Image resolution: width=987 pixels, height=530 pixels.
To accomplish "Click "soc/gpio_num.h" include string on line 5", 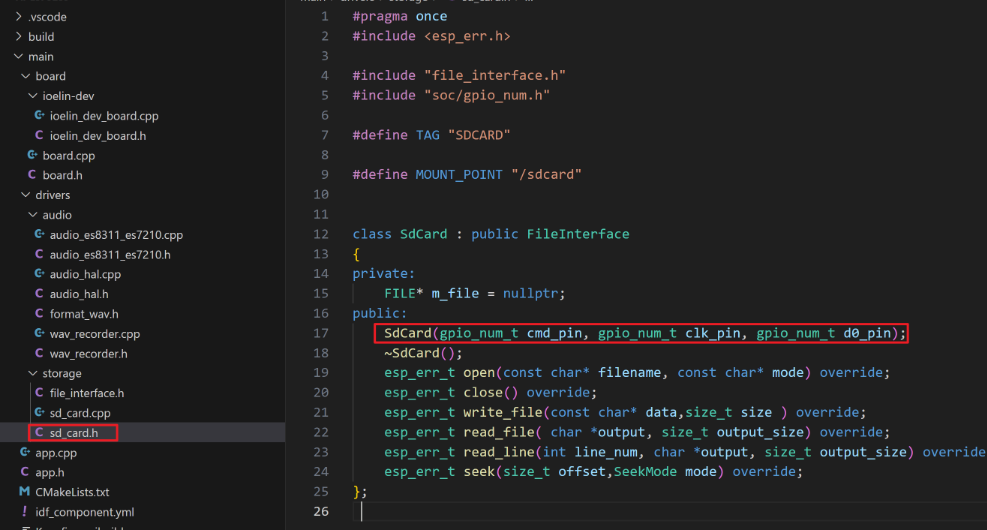I will [x=487, y=95].
